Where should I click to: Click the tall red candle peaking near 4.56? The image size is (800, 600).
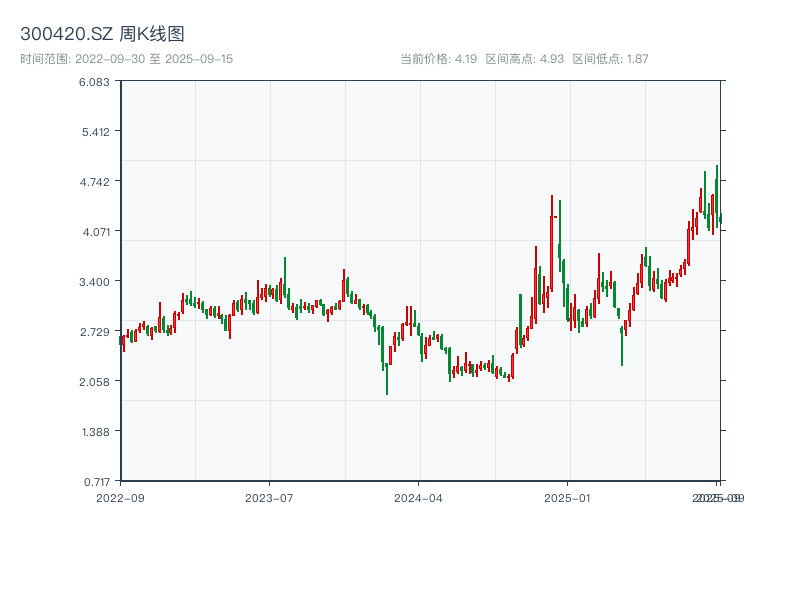tap(552, 243)
